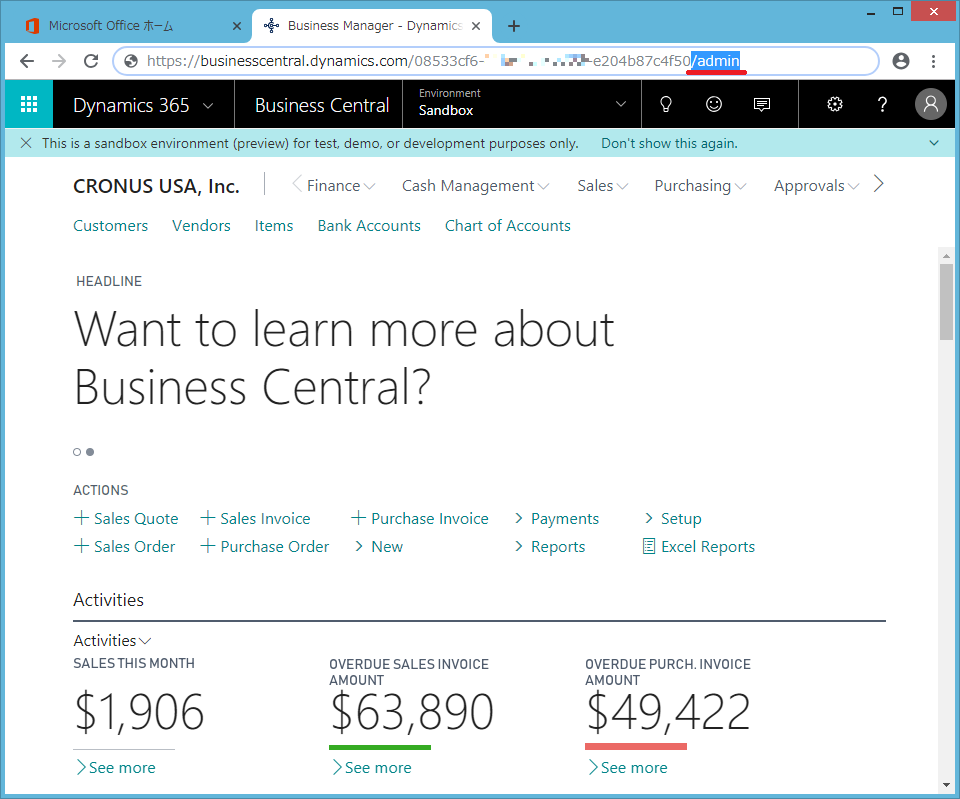Image resolution: width=960 pixels, height=799 pixels.
Task: Open Chart of Accounts
Action: (x=508, y=225)
